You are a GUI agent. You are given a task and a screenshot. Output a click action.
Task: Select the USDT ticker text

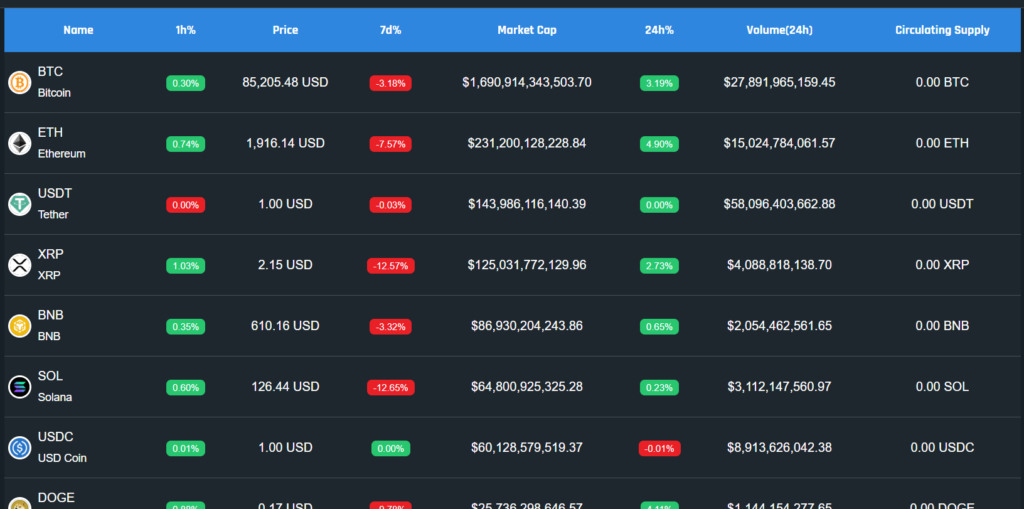(55, 193)
